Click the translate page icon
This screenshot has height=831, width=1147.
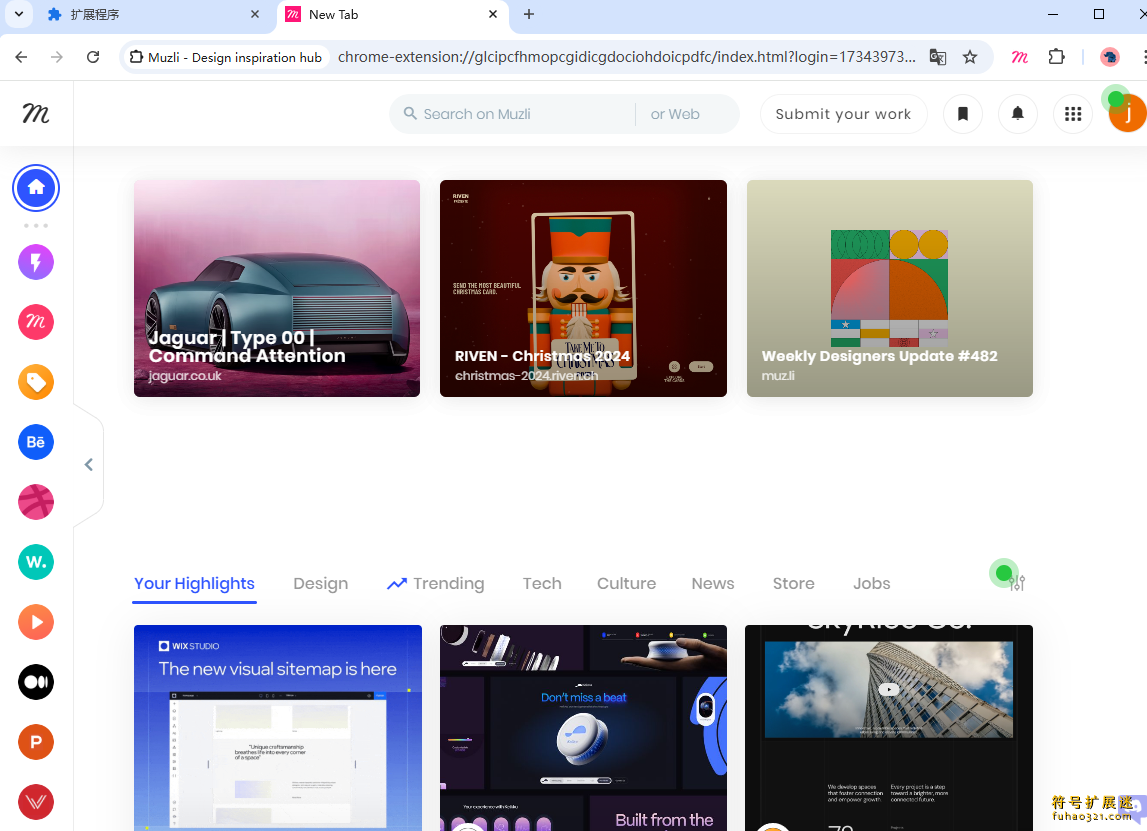tap(938, 57)
